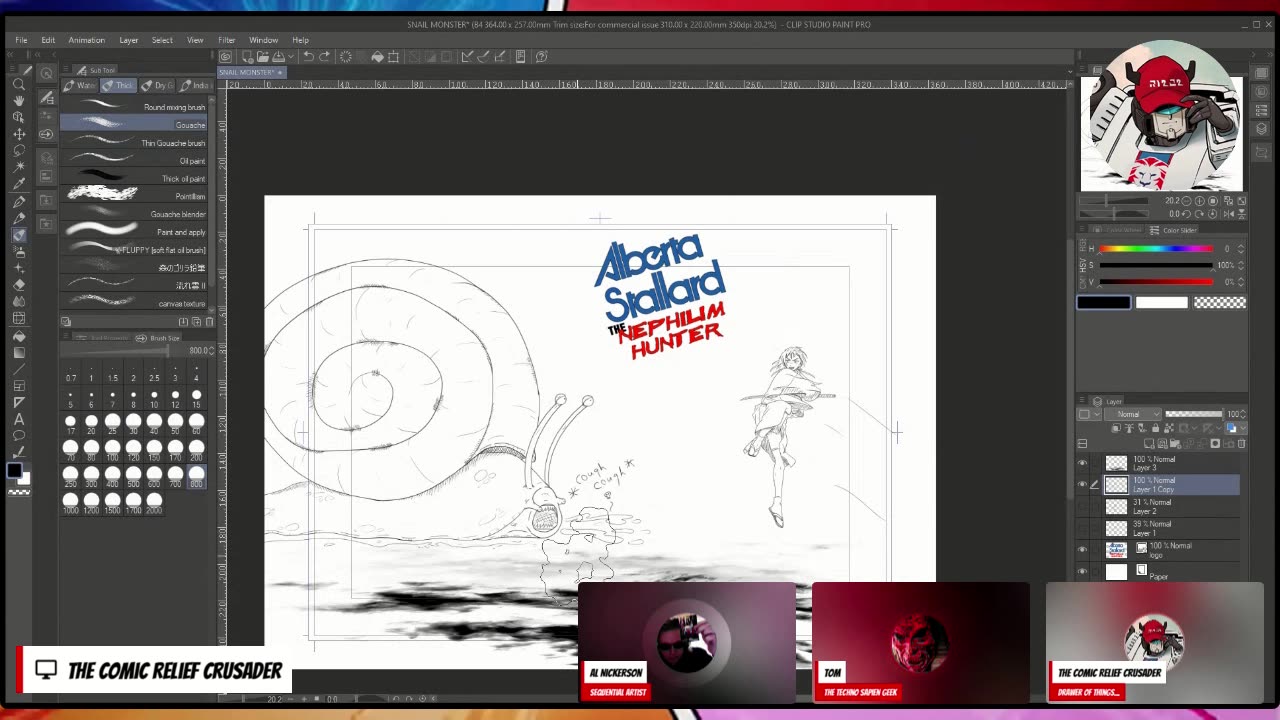Toggle visibility eye of logo layer
The image size is (1280, 720).
(1082, 550)
